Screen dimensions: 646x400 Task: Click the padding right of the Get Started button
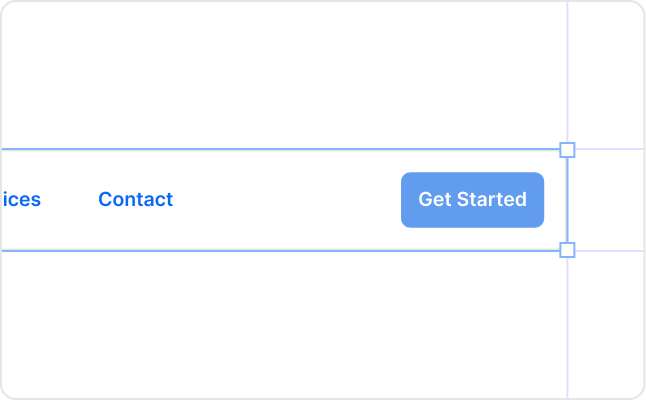pyautogui.click(x=555, y=200)
